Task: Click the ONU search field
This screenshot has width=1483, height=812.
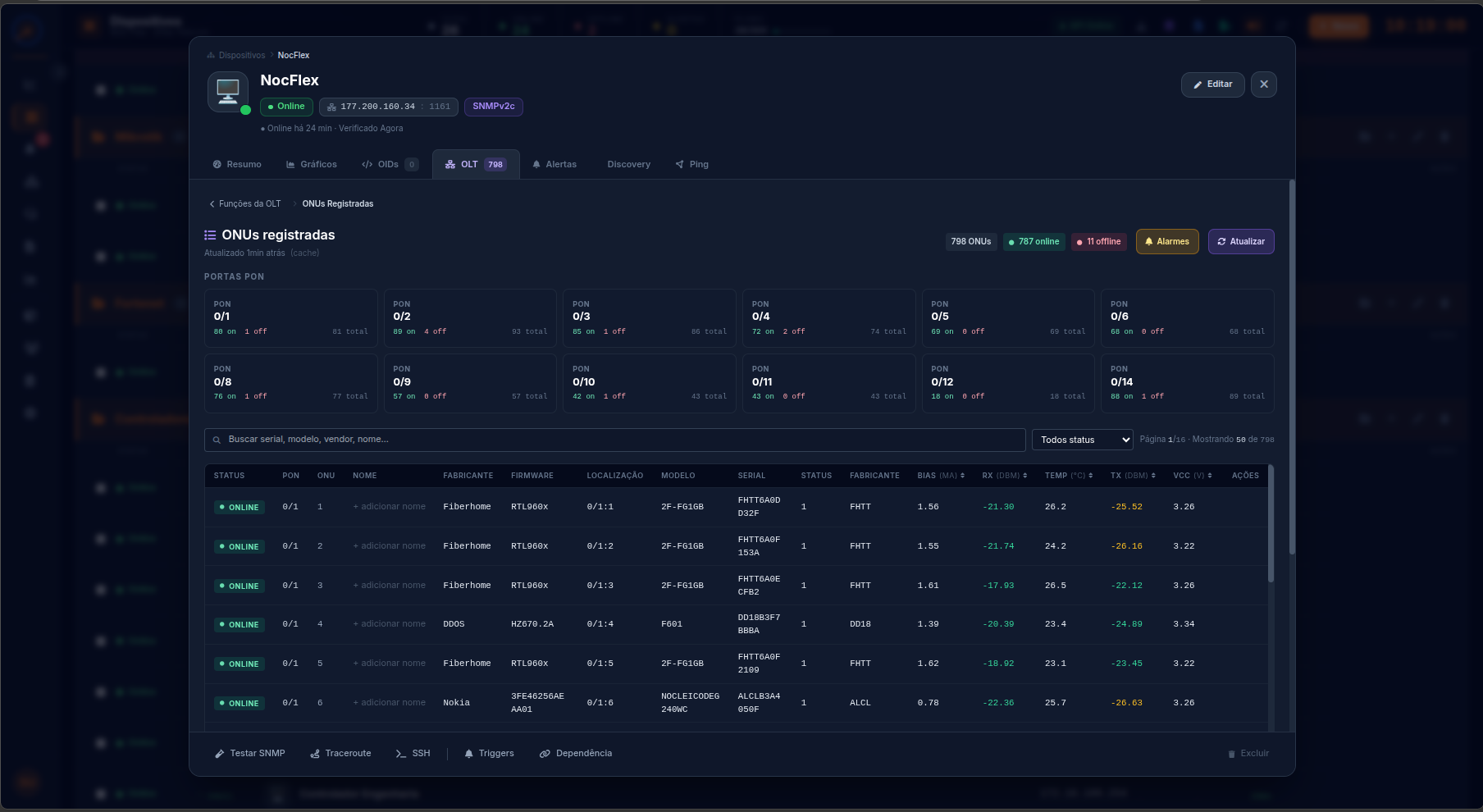Action: [x=615, y=440]
